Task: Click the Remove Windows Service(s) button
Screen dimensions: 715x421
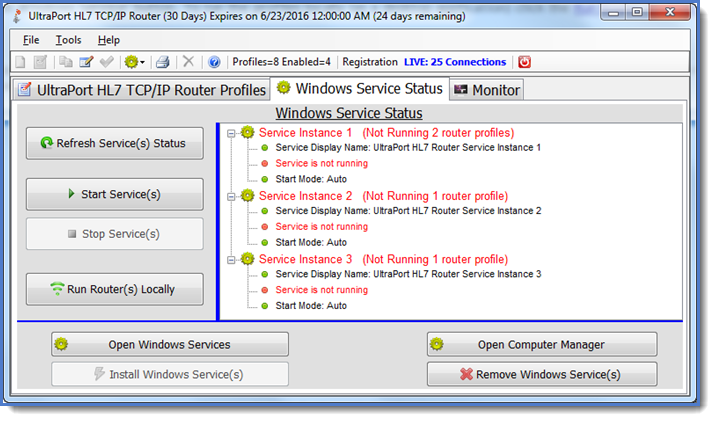Action: pyautogui.click(x=542, y=374)
